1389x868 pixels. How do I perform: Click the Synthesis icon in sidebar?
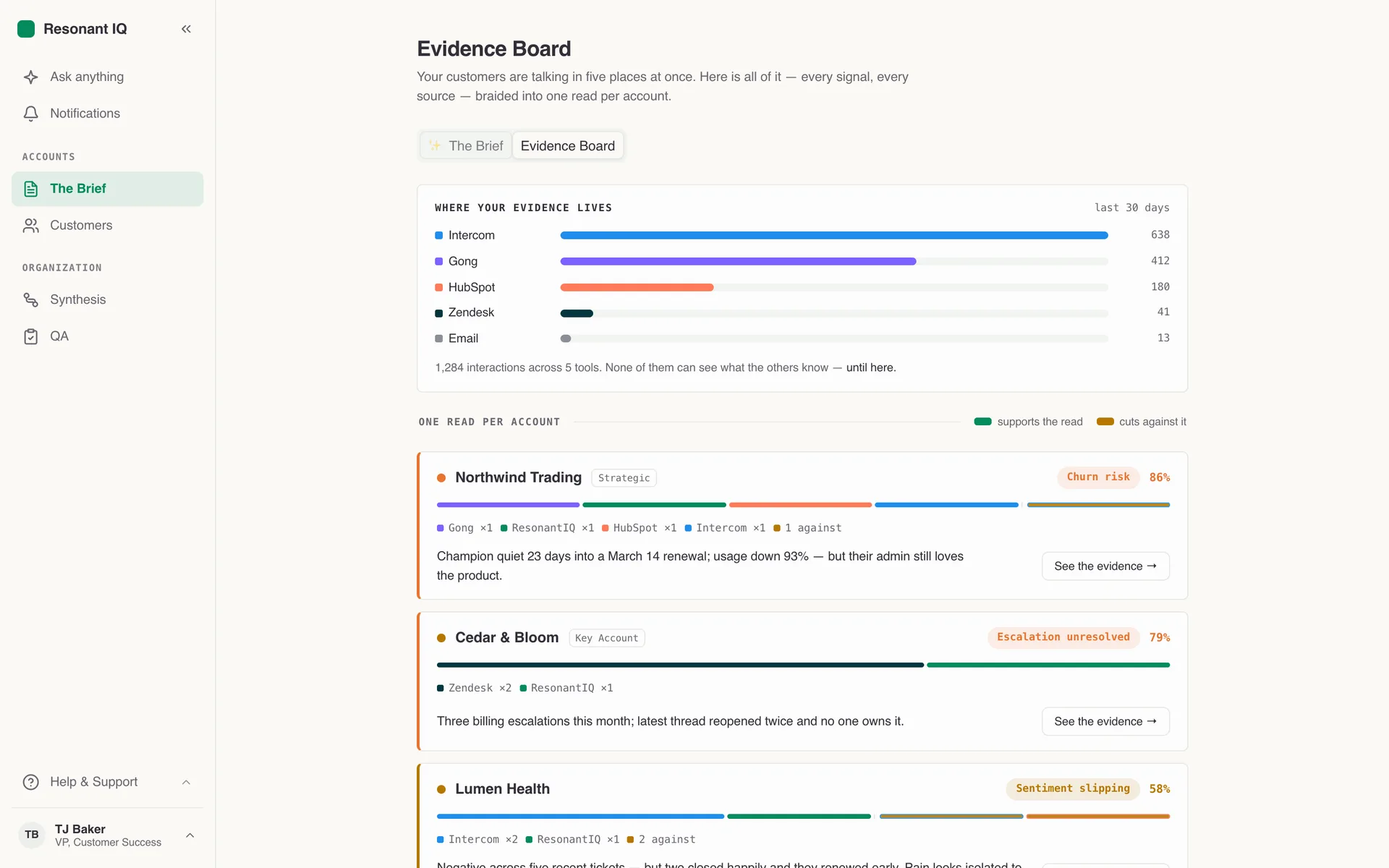30,299
